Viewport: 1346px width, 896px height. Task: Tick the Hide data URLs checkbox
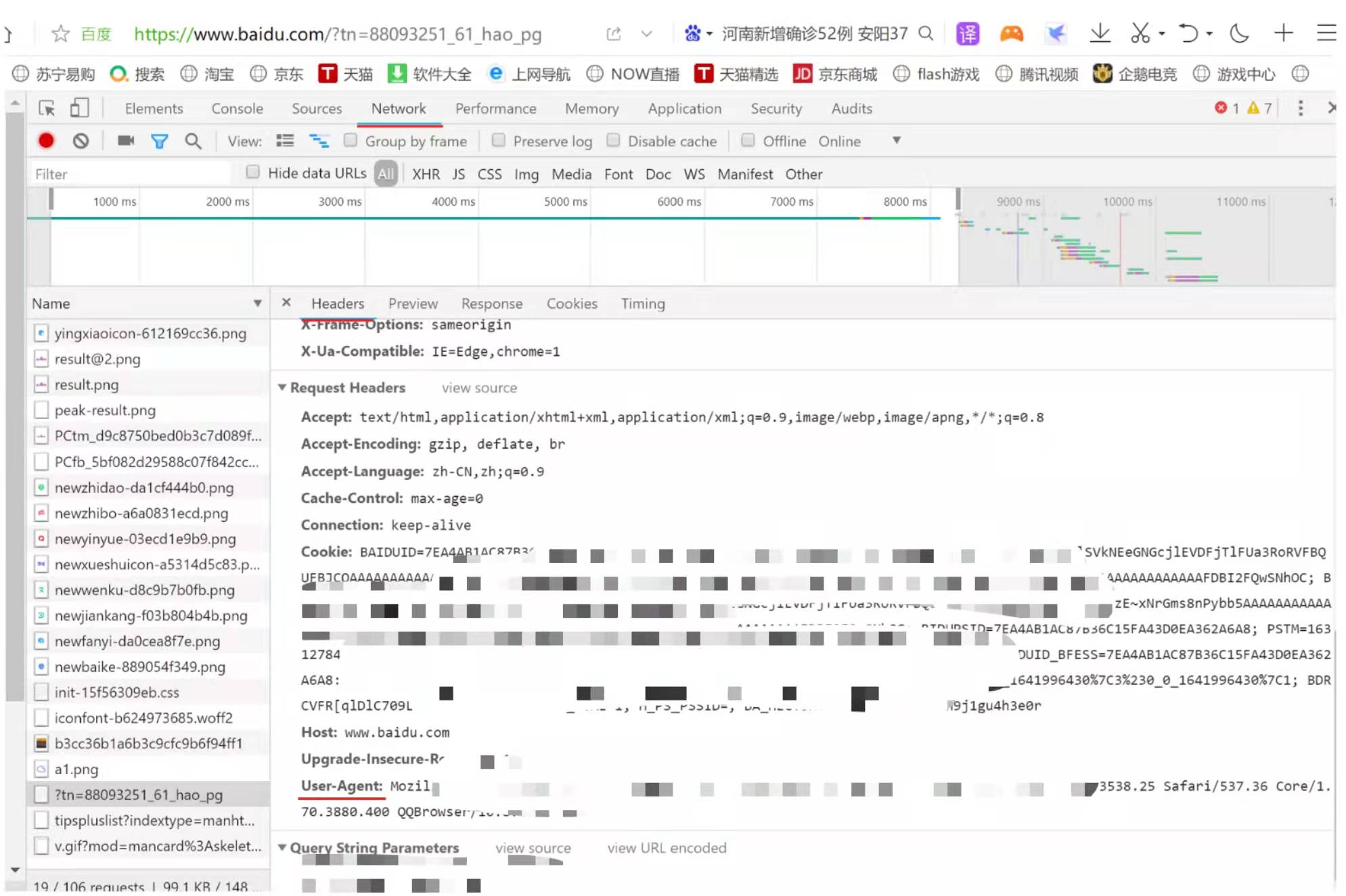[253, 173]
